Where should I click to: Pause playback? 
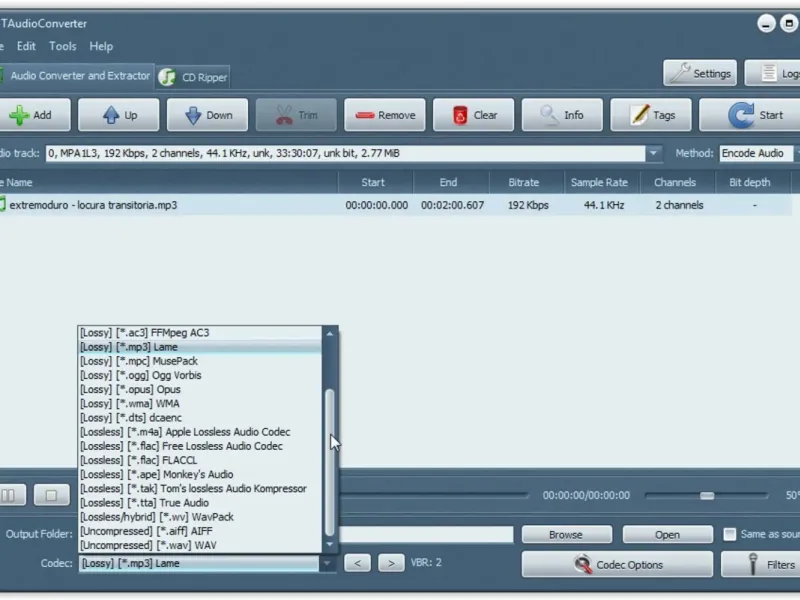(x=11, y=495)
